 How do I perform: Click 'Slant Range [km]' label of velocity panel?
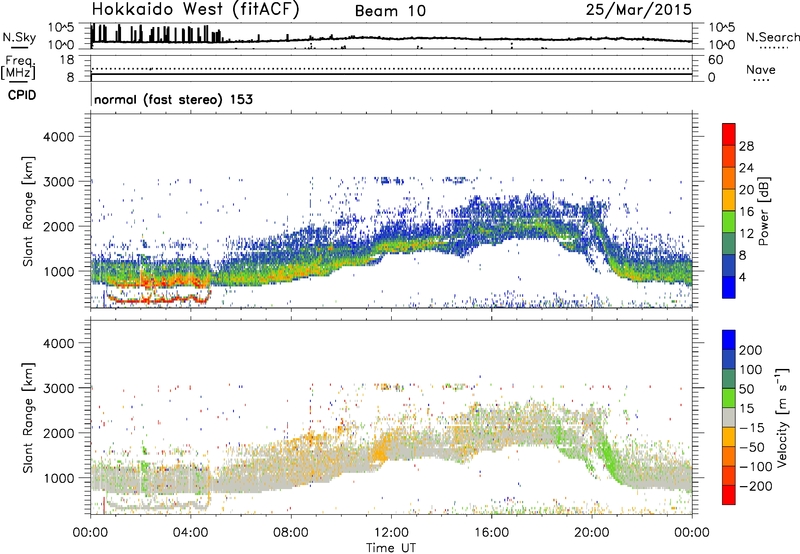point(28,417)
